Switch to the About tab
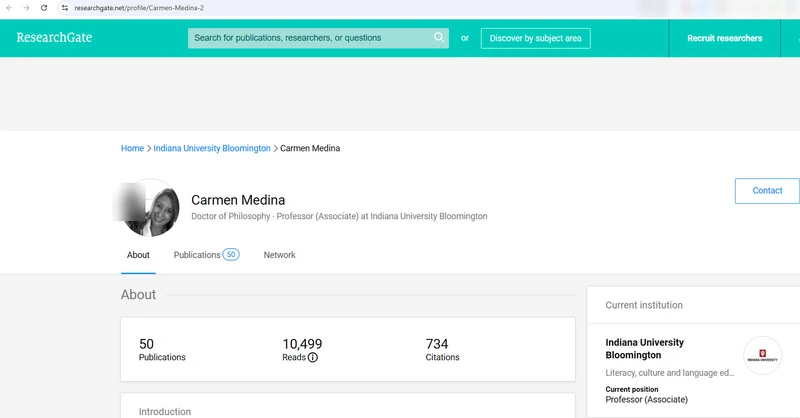 [x=138, y=255]
